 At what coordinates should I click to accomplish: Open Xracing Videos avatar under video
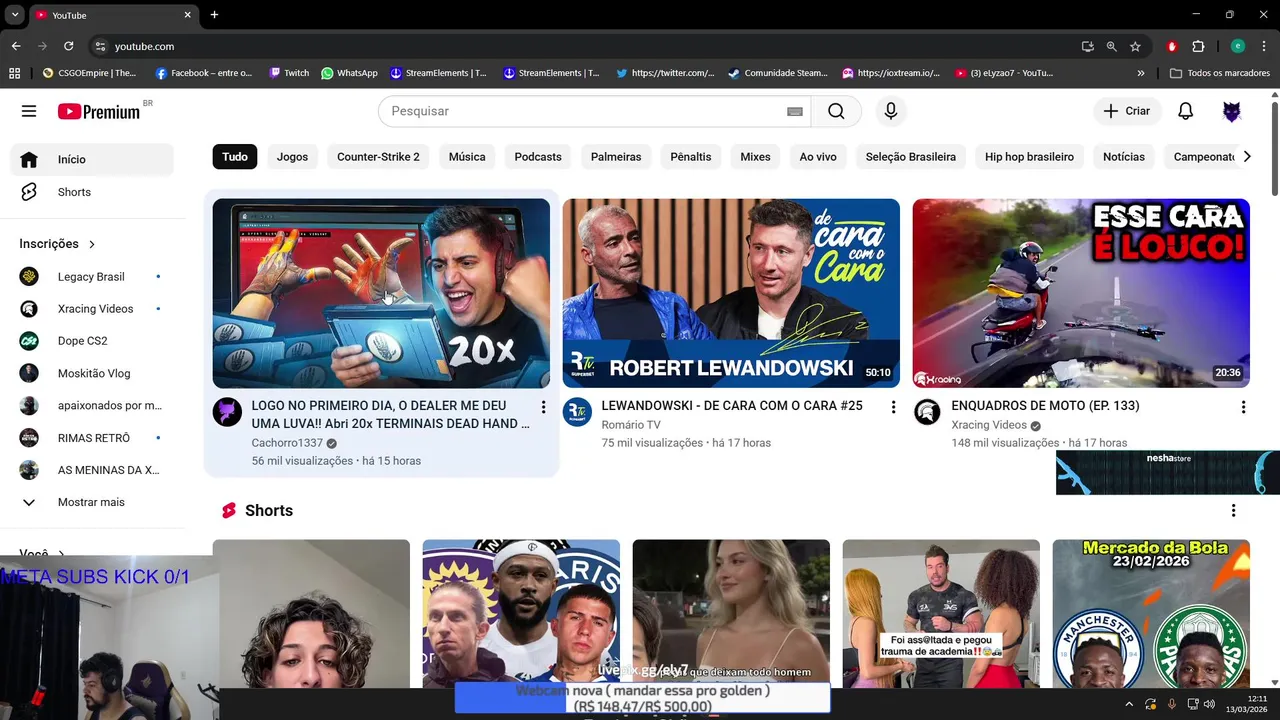coord(927,411)
